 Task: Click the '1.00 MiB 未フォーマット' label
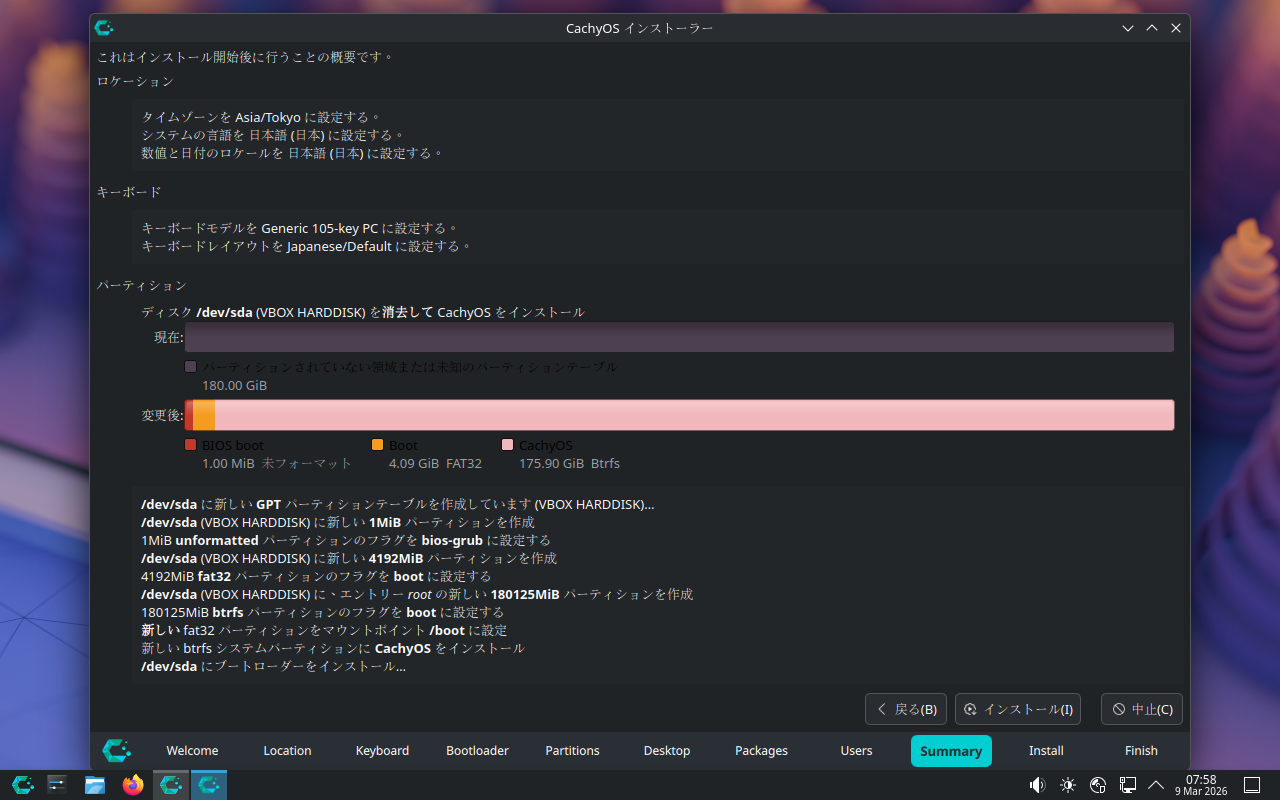click(x=277, y=463)
